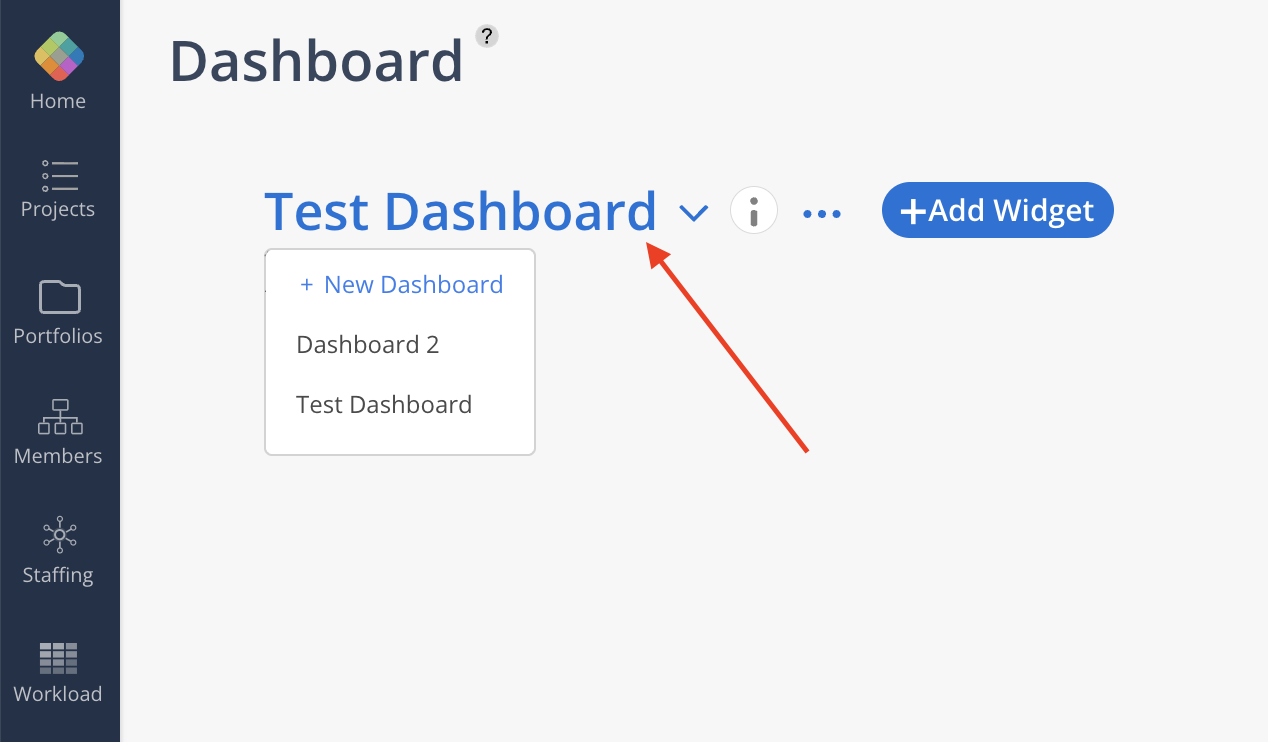This screenshot has height=742, width=1268.
Task: Collapse the dashboard chevron dropdown
Action: coord(693,213)
